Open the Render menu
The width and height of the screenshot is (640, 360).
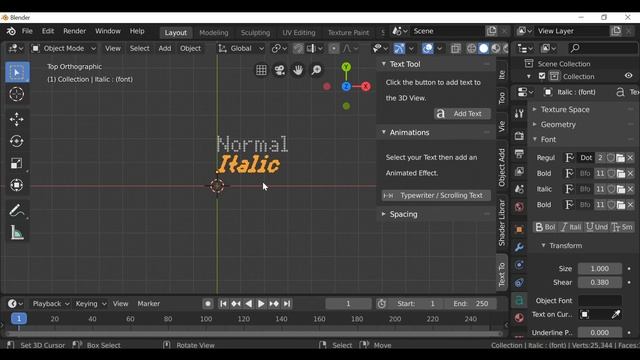click(74, 31)
